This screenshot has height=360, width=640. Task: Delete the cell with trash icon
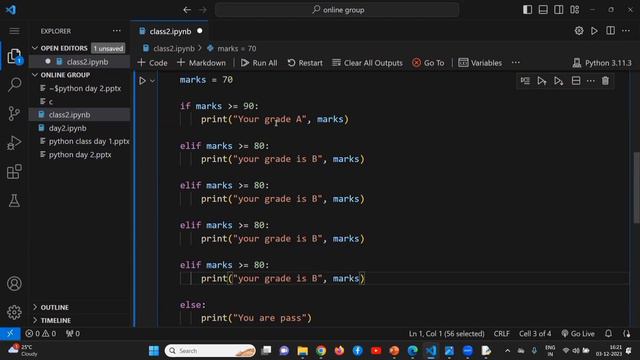[605, 81]
